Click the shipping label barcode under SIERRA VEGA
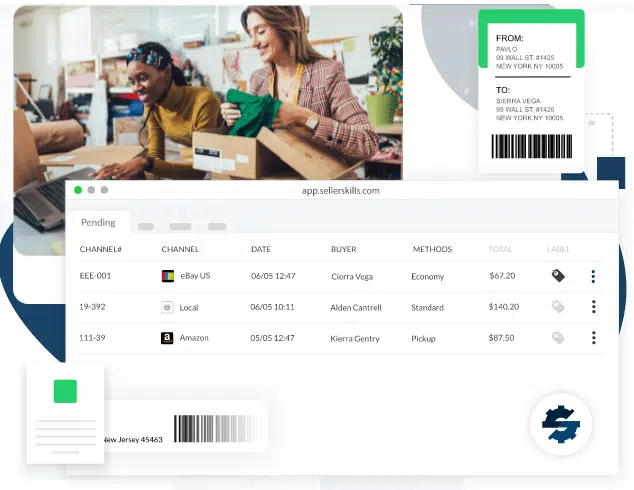 pyautogui.click(x=532, y=146)
